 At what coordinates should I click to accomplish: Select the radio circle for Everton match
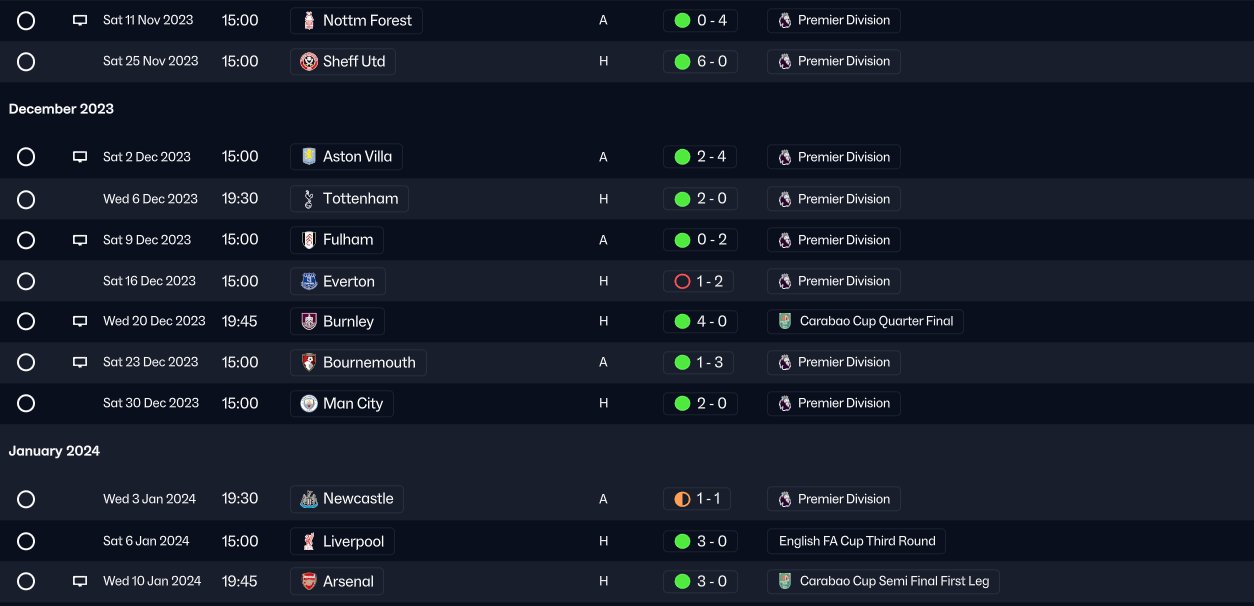click(x=26, y=282)
